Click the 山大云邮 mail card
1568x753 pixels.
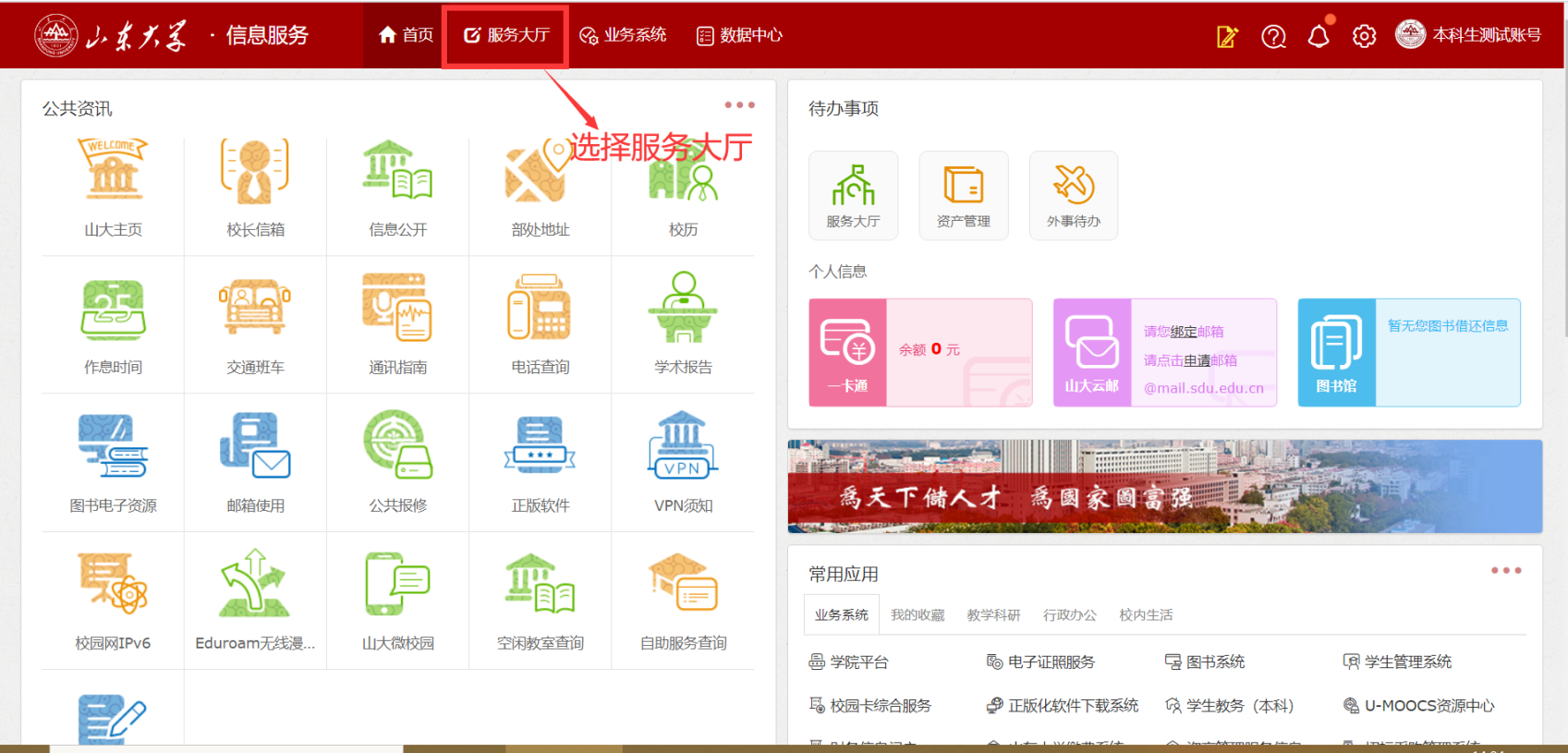tap(1165, 352)
